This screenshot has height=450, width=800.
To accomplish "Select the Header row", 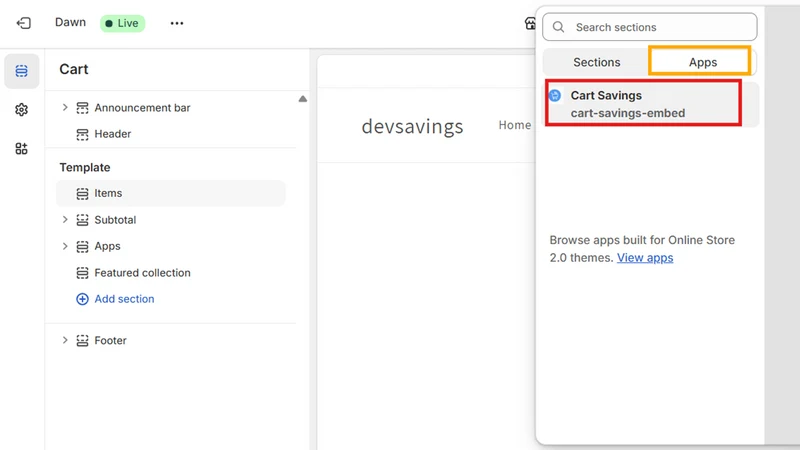I will (x=171, y=134).
